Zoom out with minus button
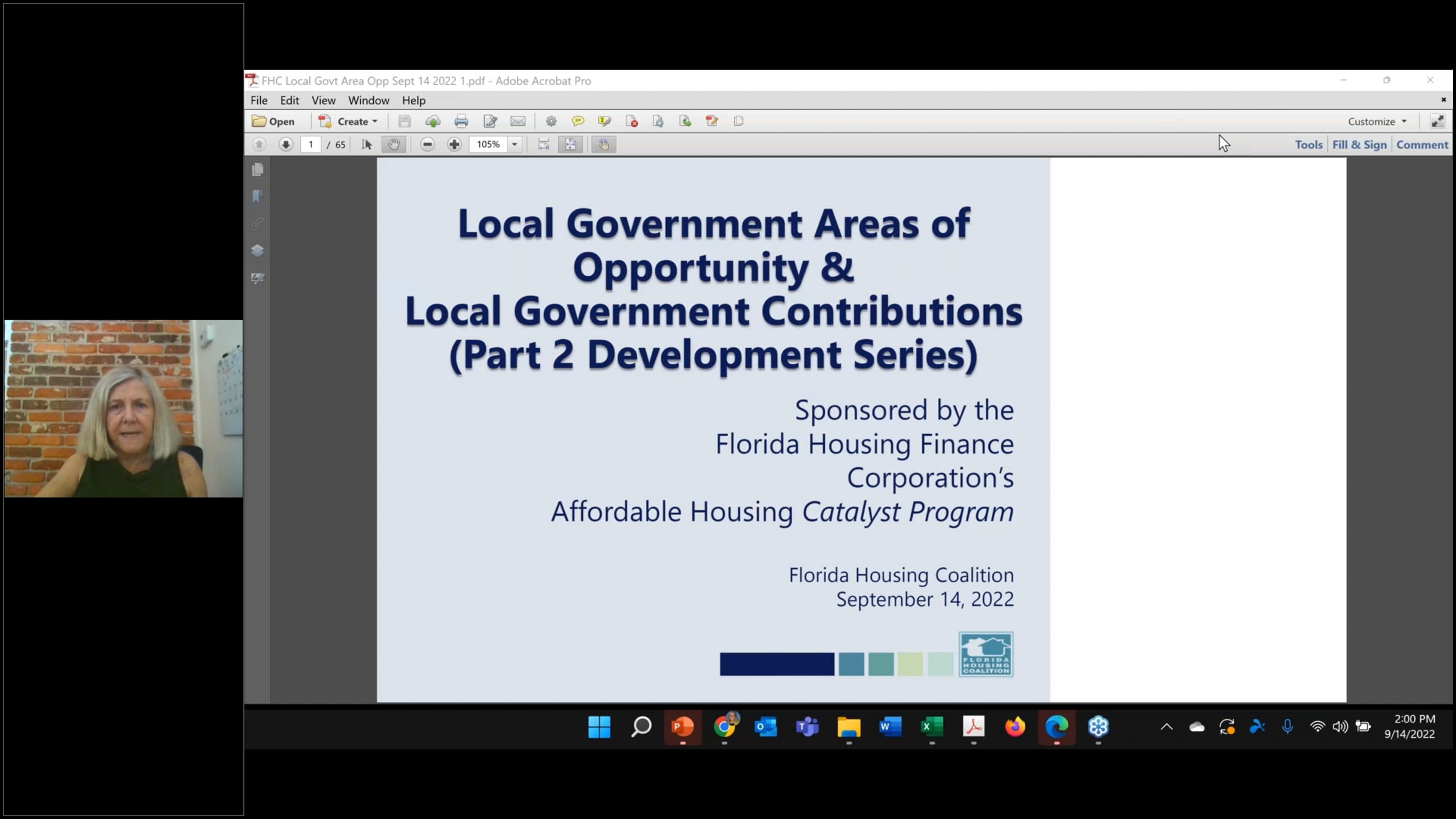1456x819 pixels. (428, 144)
